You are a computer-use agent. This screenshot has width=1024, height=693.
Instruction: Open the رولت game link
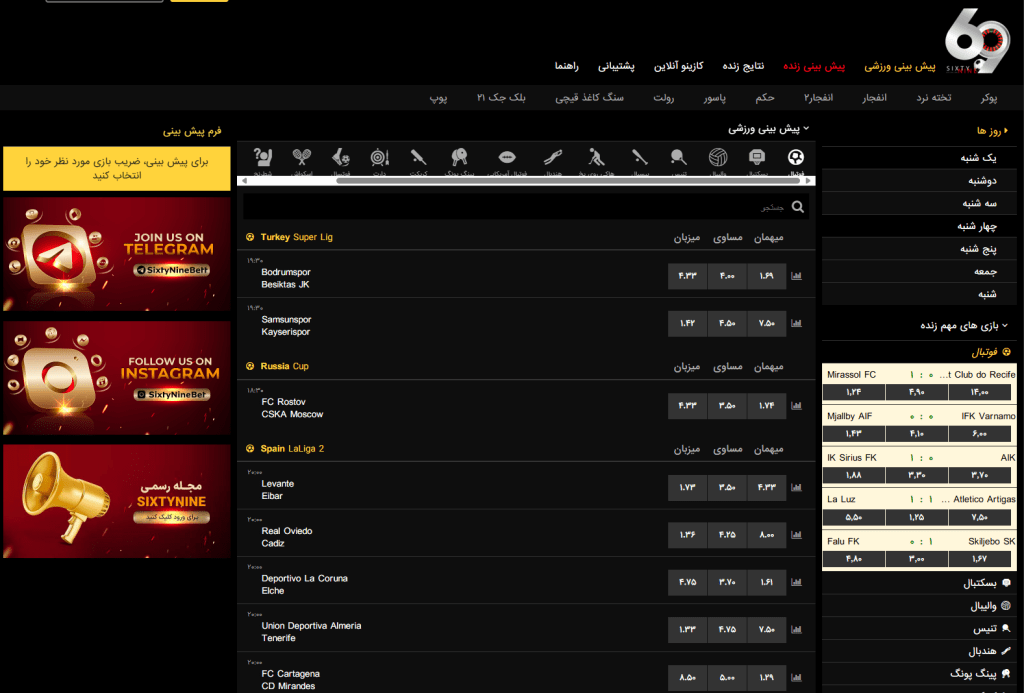(x=664, y=97)
